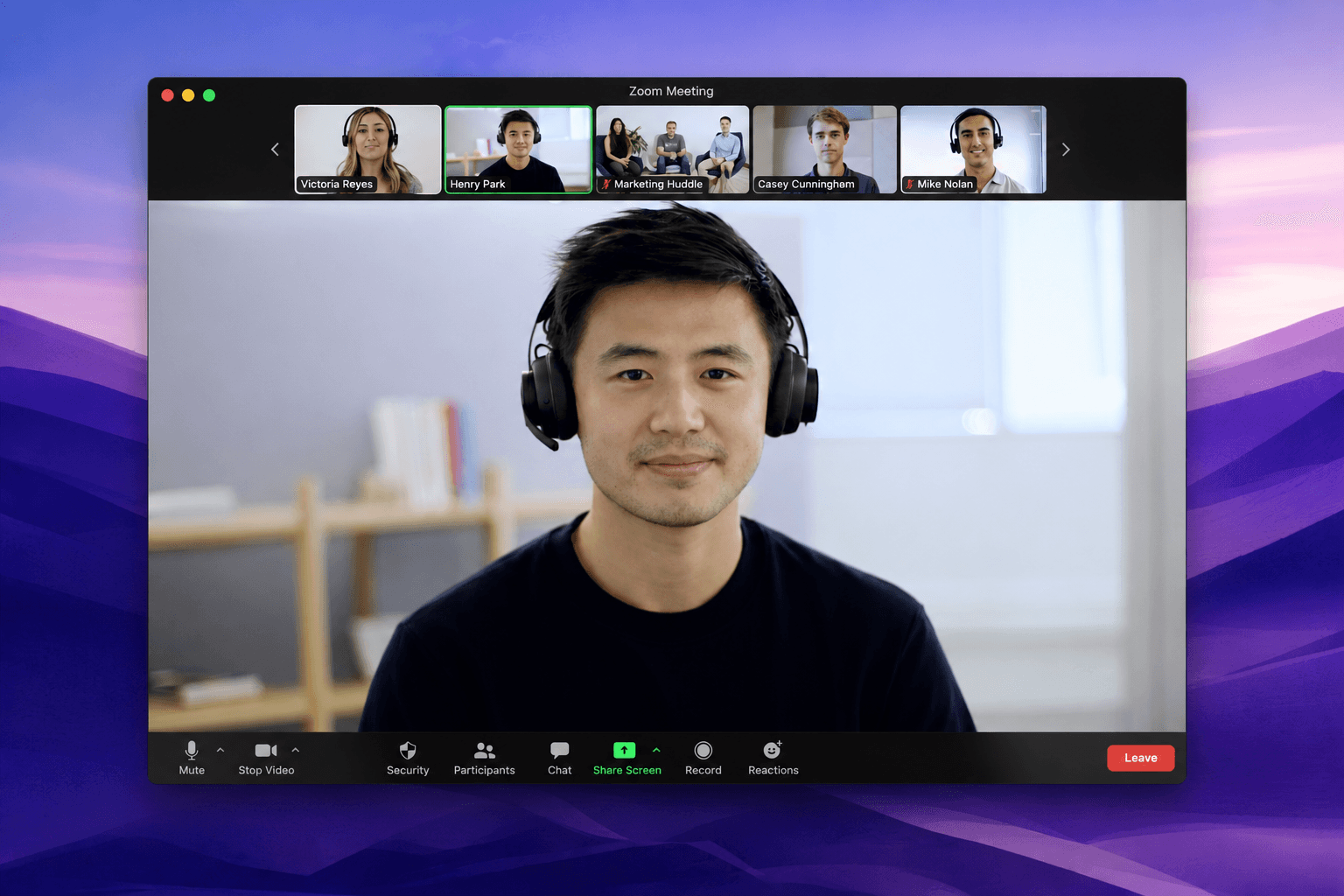Start sharing your screen
This screenshot has height=896, width=1344.
[626, 758]
